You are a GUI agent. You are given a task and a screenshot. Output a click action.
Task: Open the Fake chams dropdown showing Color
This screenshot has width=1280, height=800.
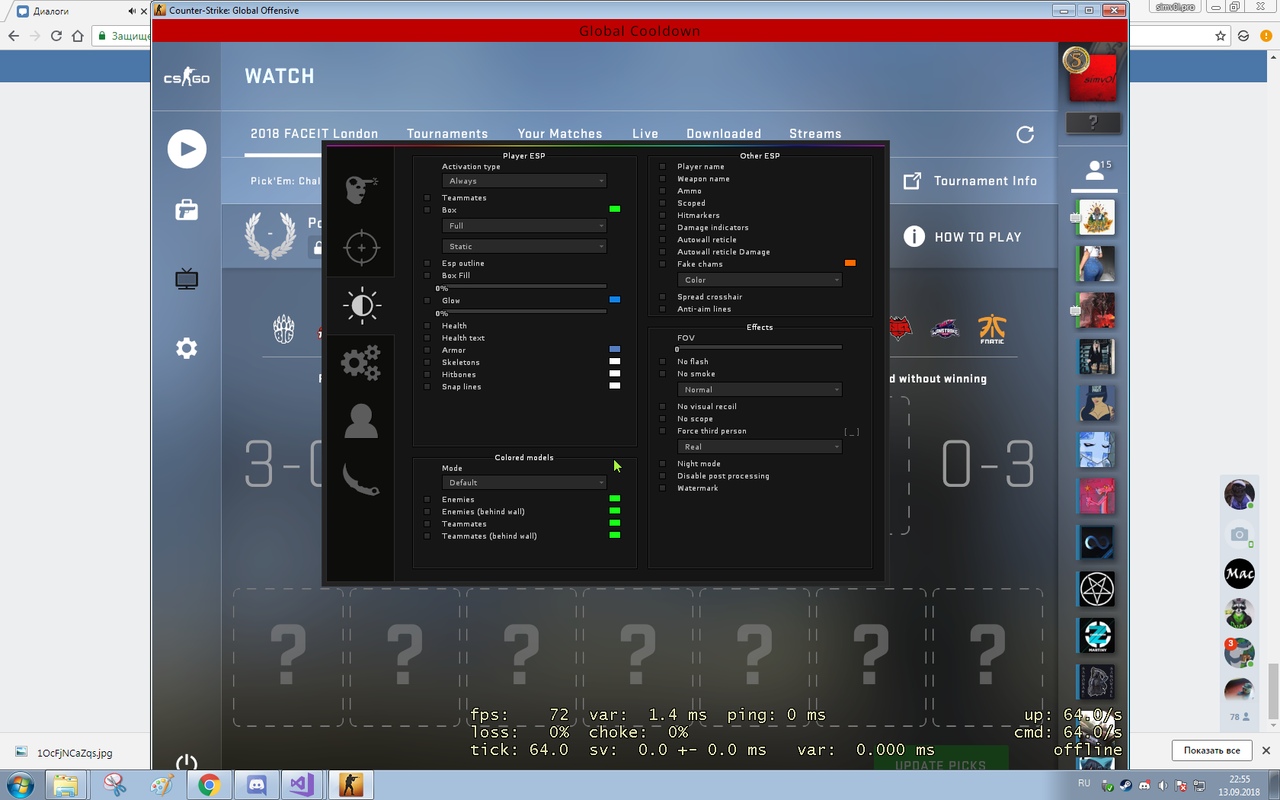759,280
